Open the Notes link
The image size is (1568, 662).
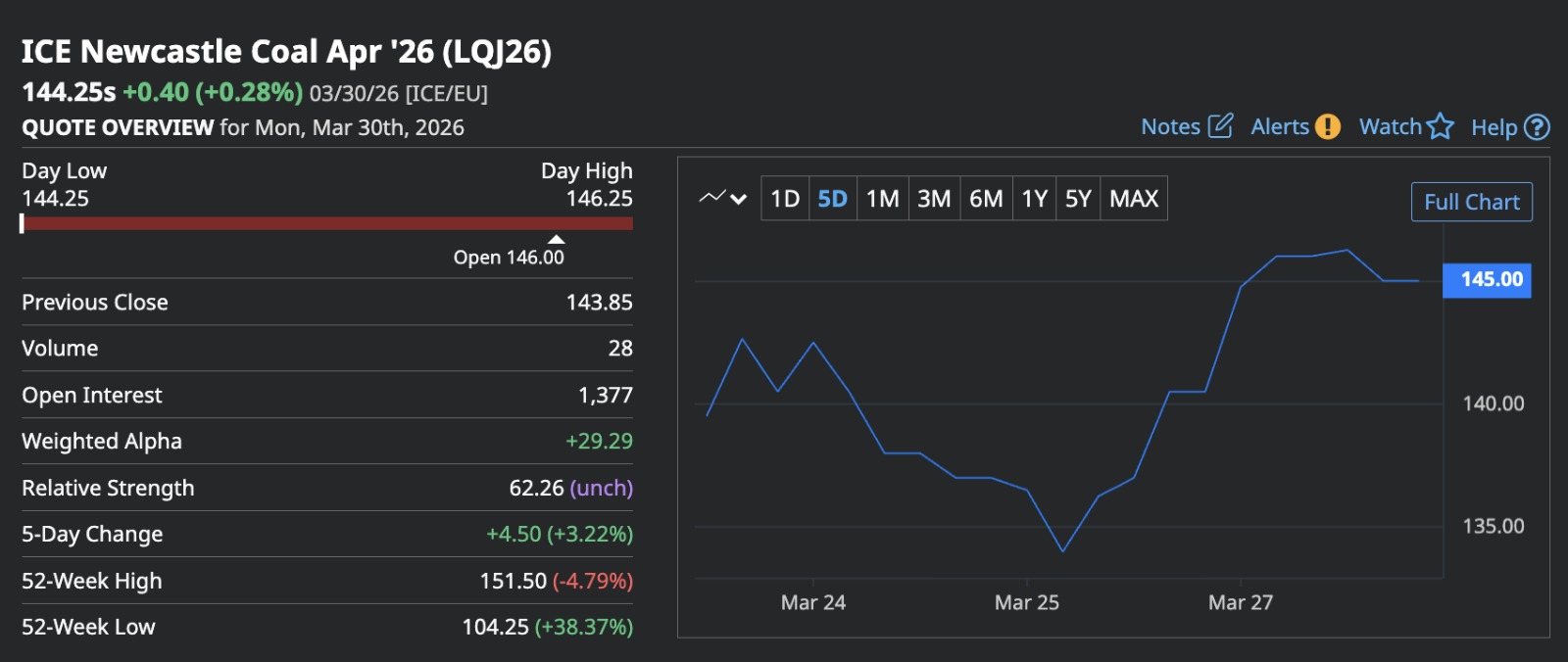click(x=1170, y=127)
